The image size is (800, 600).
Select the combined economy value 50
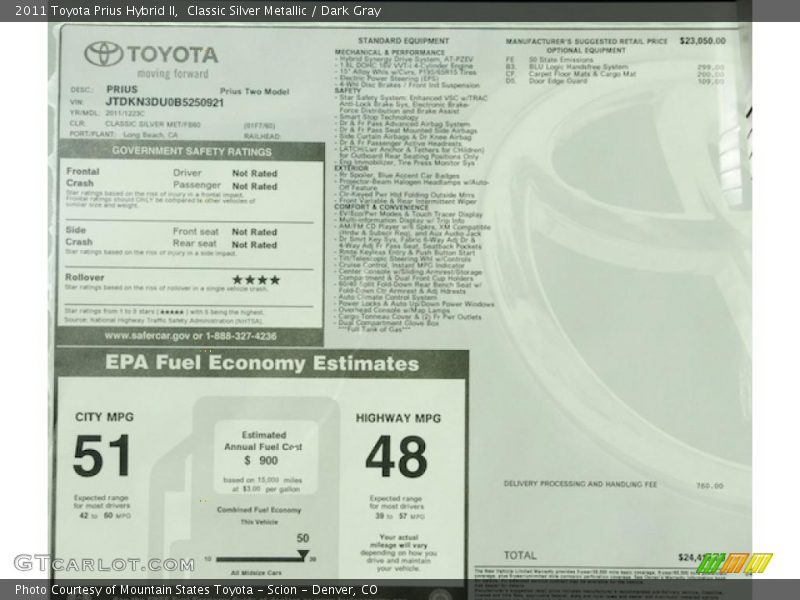[x=303, y=538]
